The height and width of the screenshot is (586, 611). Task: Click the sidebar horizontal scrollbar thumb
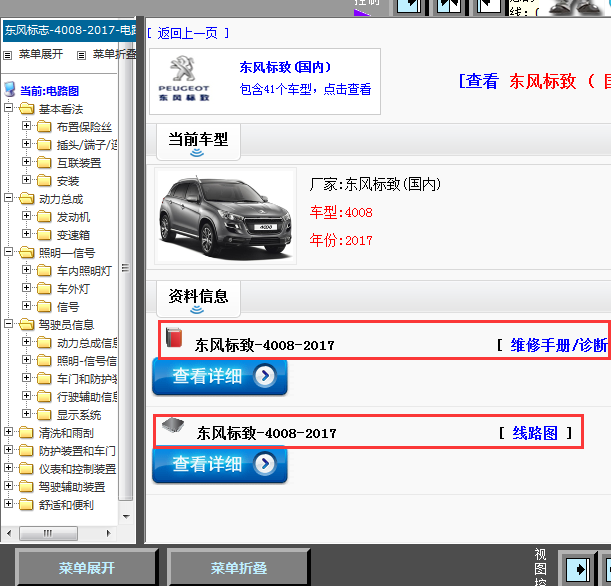[x=48, y=533]
